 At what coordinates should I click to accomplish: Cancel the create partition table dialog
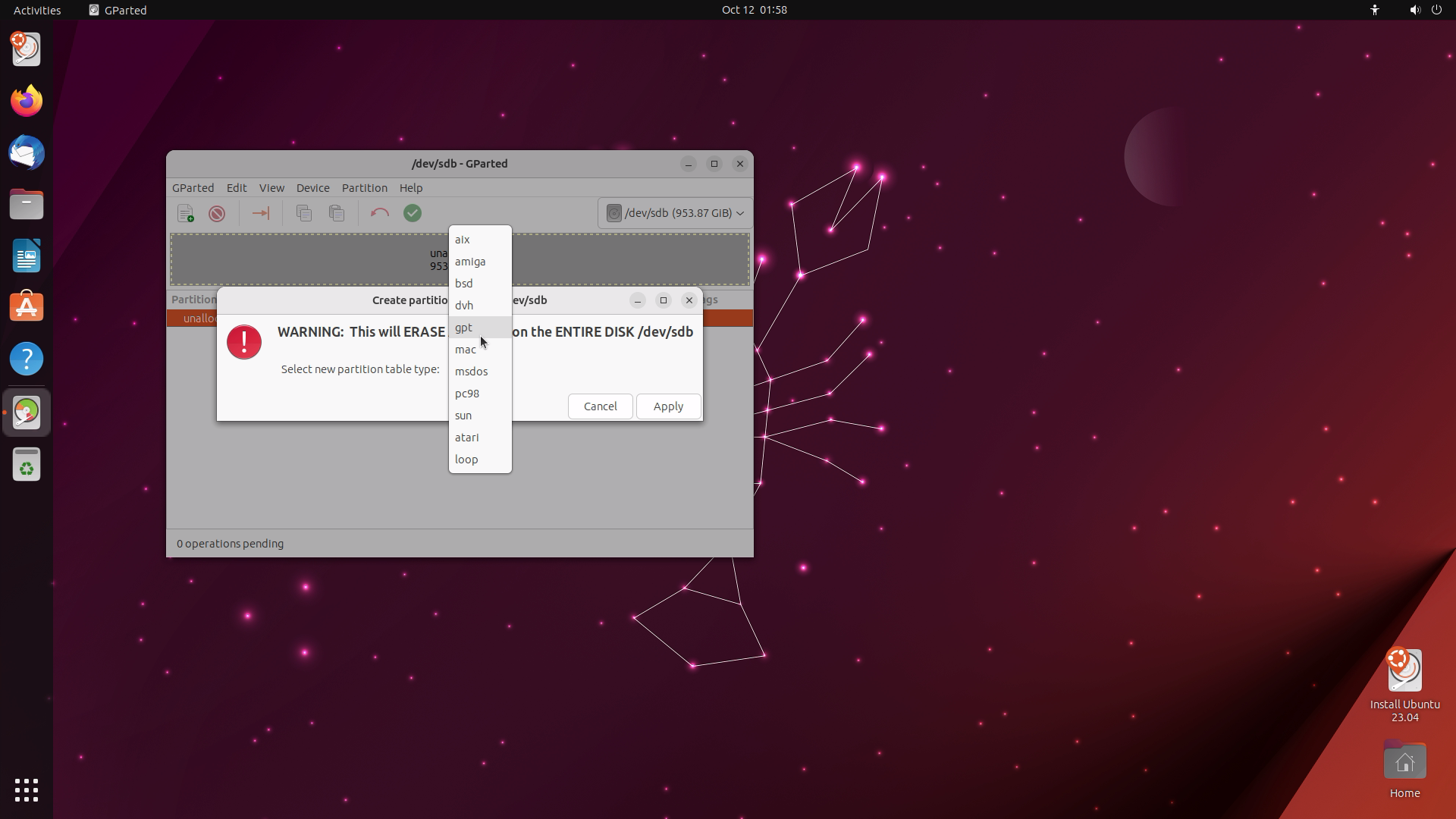coord(600,406)
